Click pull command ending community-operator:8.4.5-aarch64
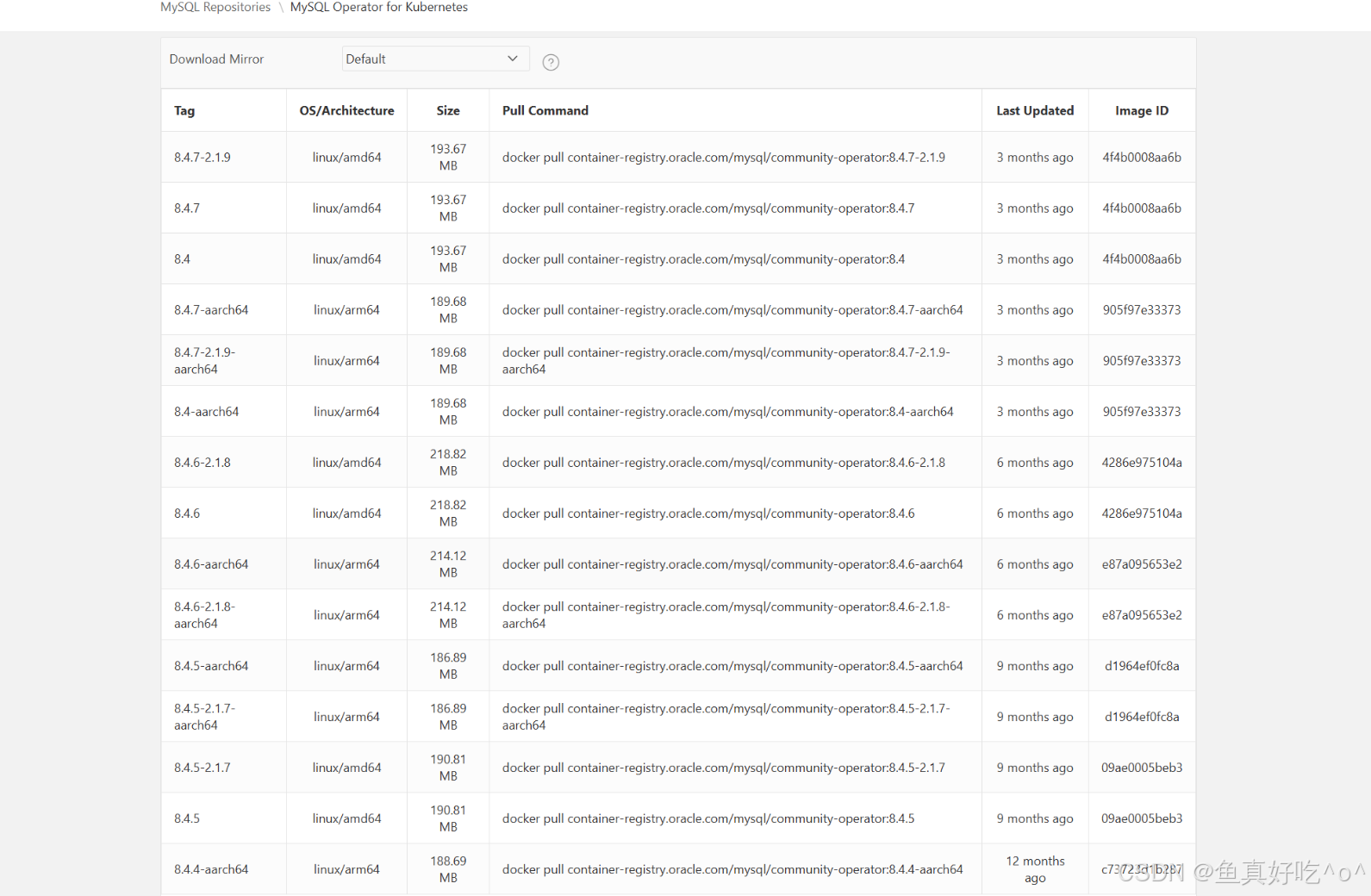 [x=732, y=665]
